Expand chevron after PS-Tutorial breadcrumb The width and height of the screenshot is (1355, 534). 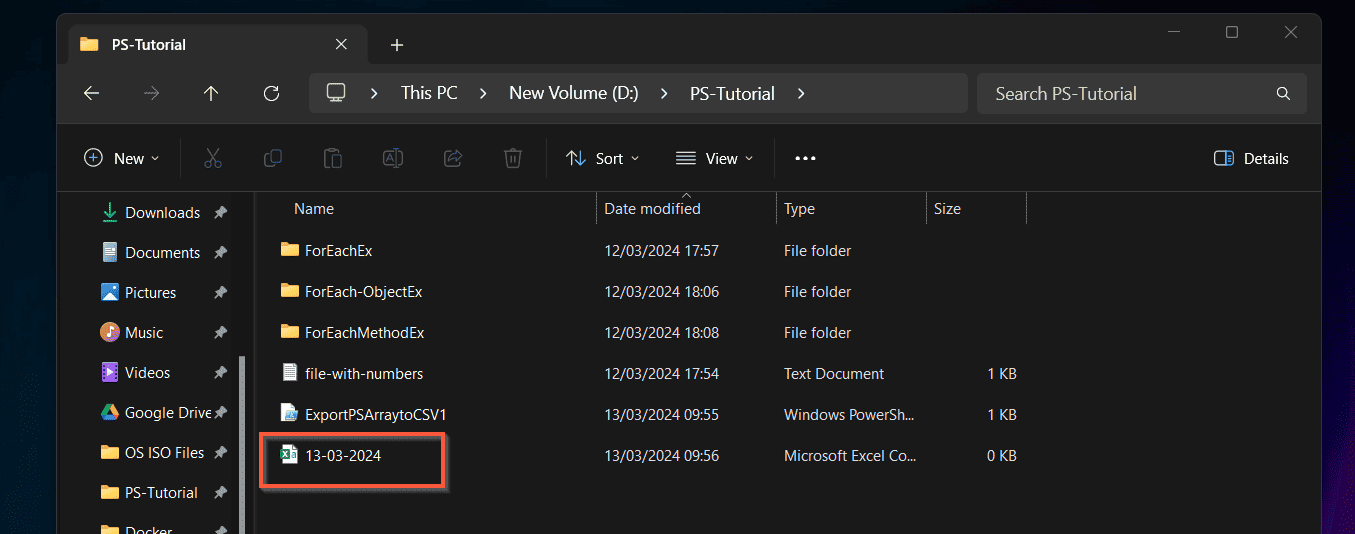point(800,93)
